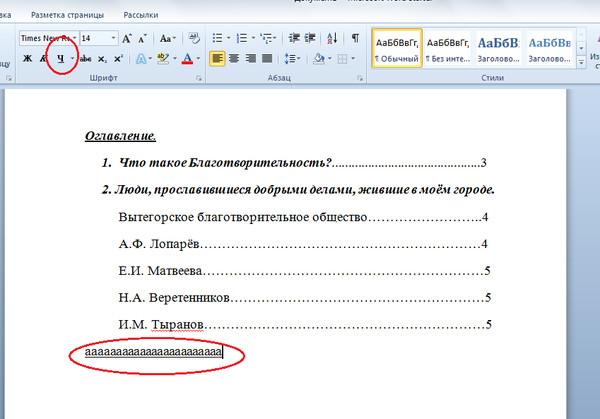Click Increase Indent icon
Viewport: 600px width, 419px height.
point(310,38)
